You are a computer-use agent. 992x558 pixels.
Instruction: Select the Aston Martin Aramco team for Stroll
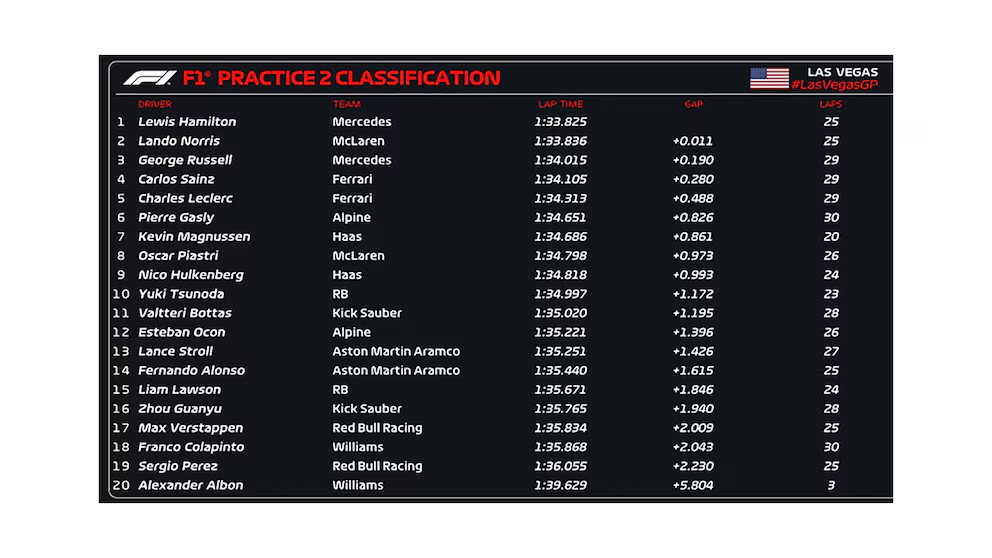point(396,351)
